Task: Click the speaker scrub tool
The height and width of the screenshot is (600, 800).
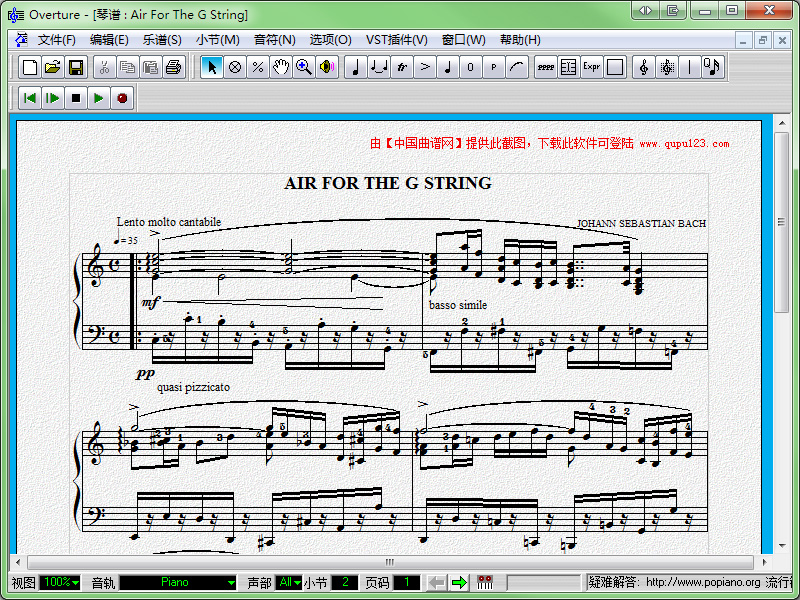Action: (x=326, y=67)
